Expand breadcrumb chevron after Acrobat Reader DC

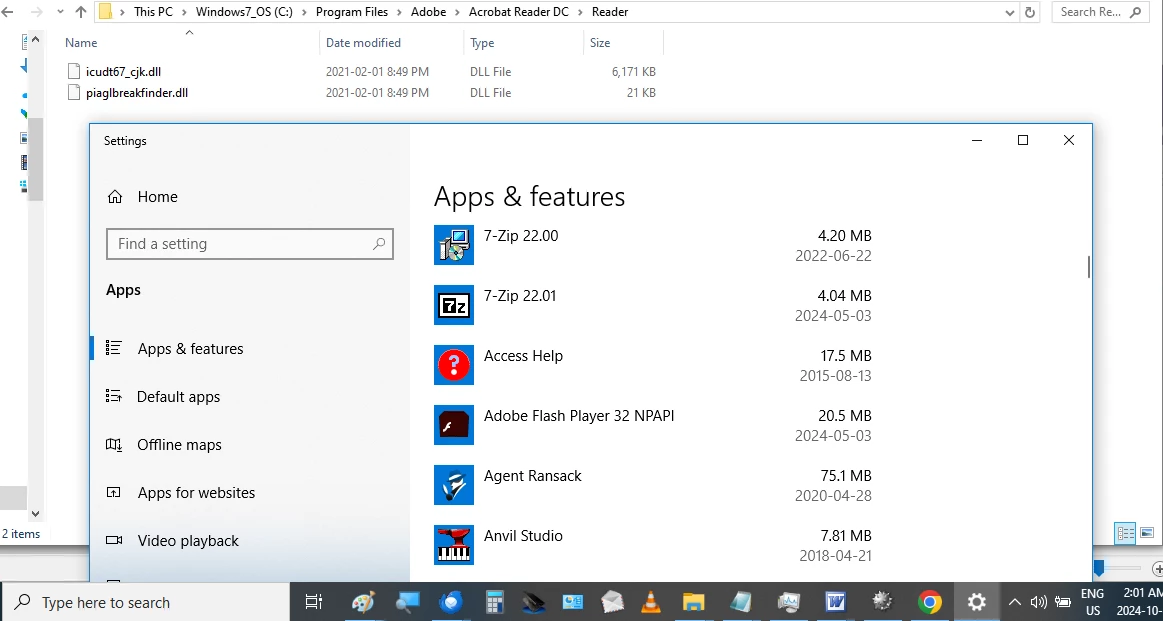point(581,12)
